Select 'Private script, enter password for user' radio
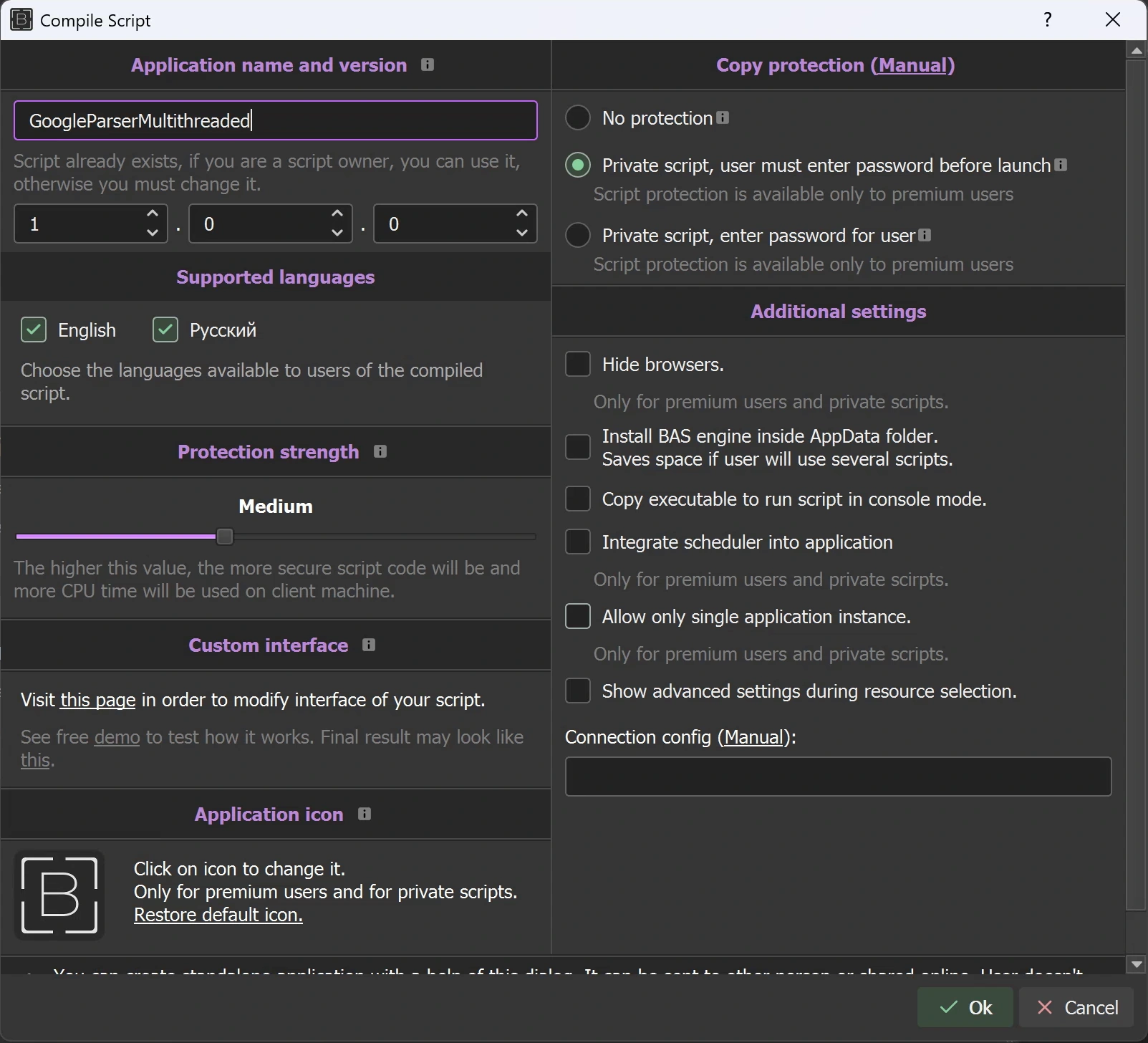Screen dimensions: 1148x1043 click(x=578, y=235)
